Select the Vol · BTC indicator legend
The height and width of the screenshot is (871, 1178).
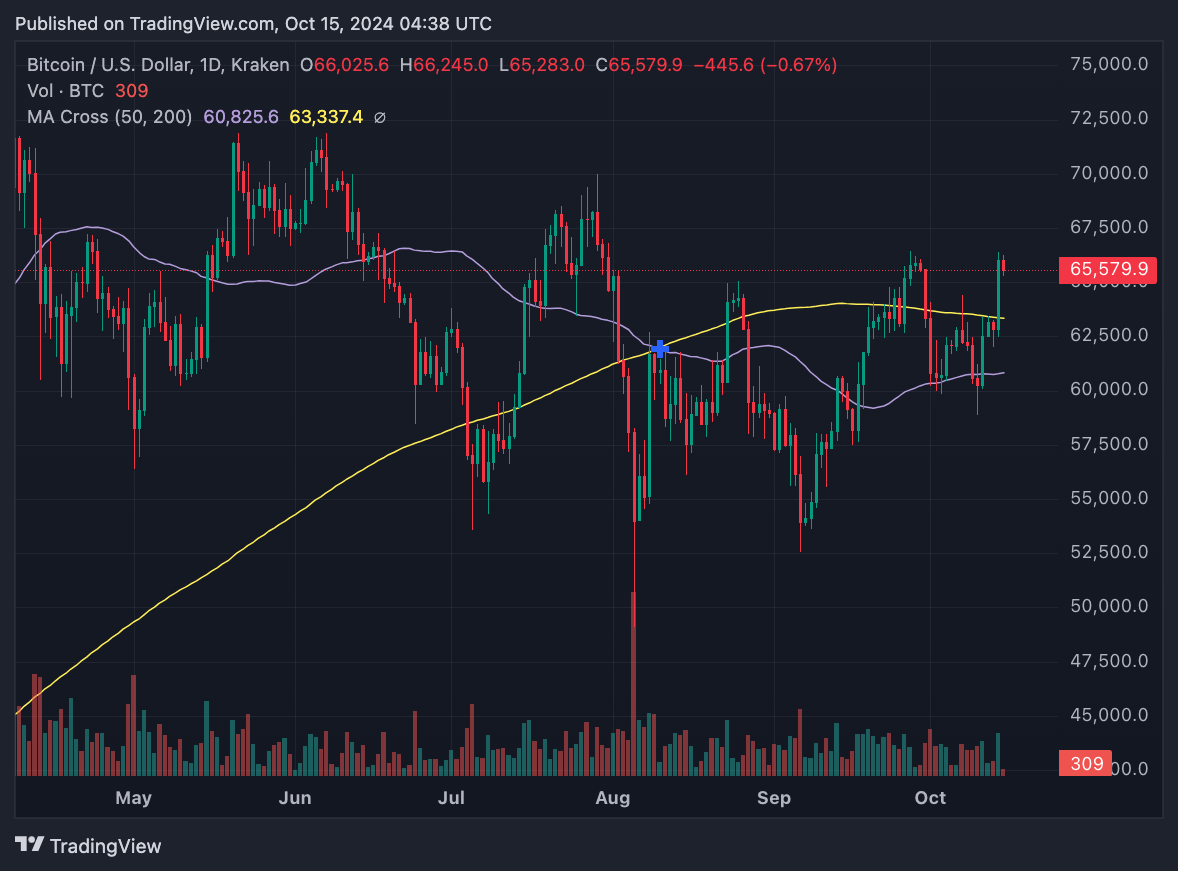(66, 91)
